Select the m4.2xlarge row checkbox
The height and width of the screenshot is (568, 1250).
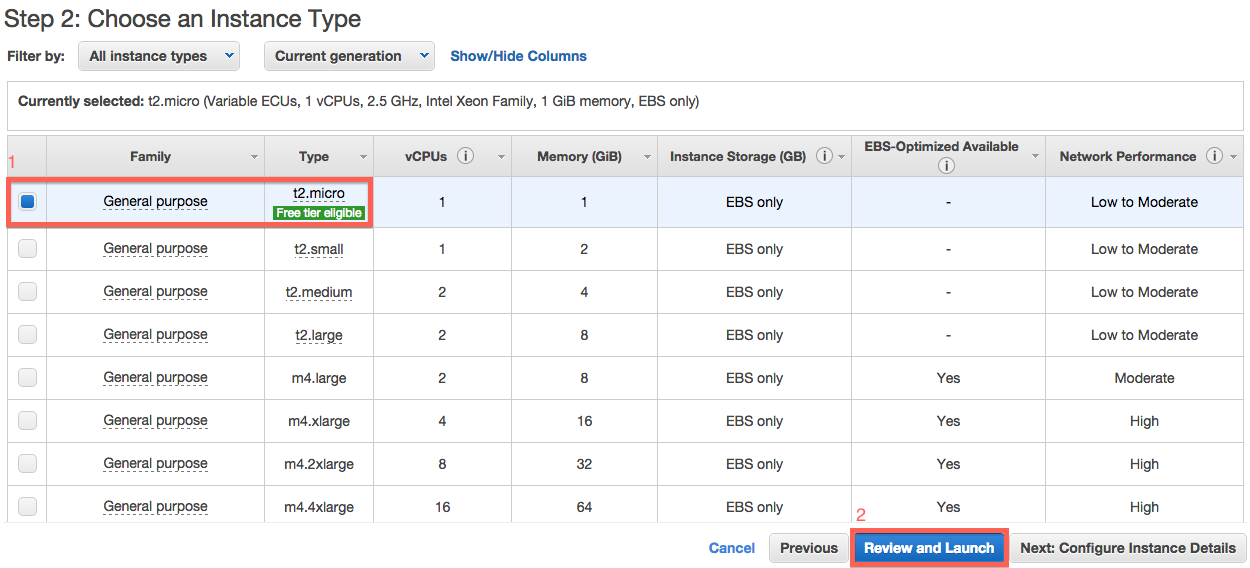(27, 464)
